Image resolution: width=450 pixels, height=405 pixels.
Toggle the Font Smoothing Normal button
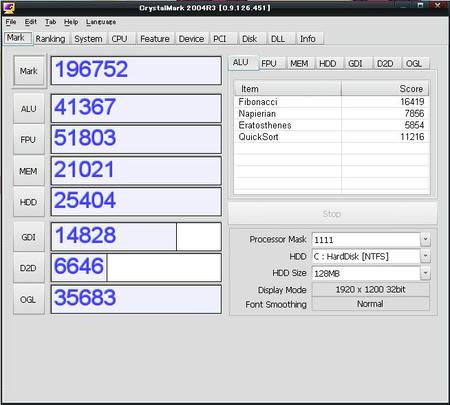coord(370,304)
